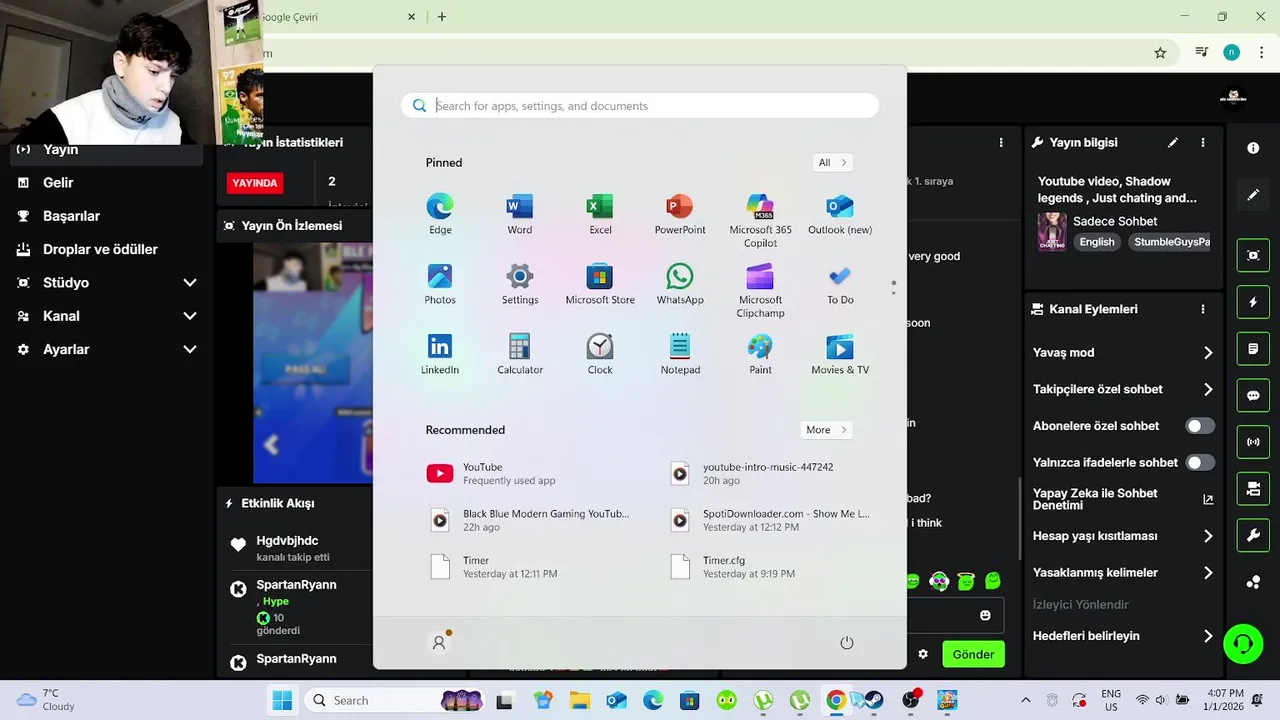The width and height of the screenshot is (1280, 720).
Task: Open the green headset support button
Action: 1243,643
